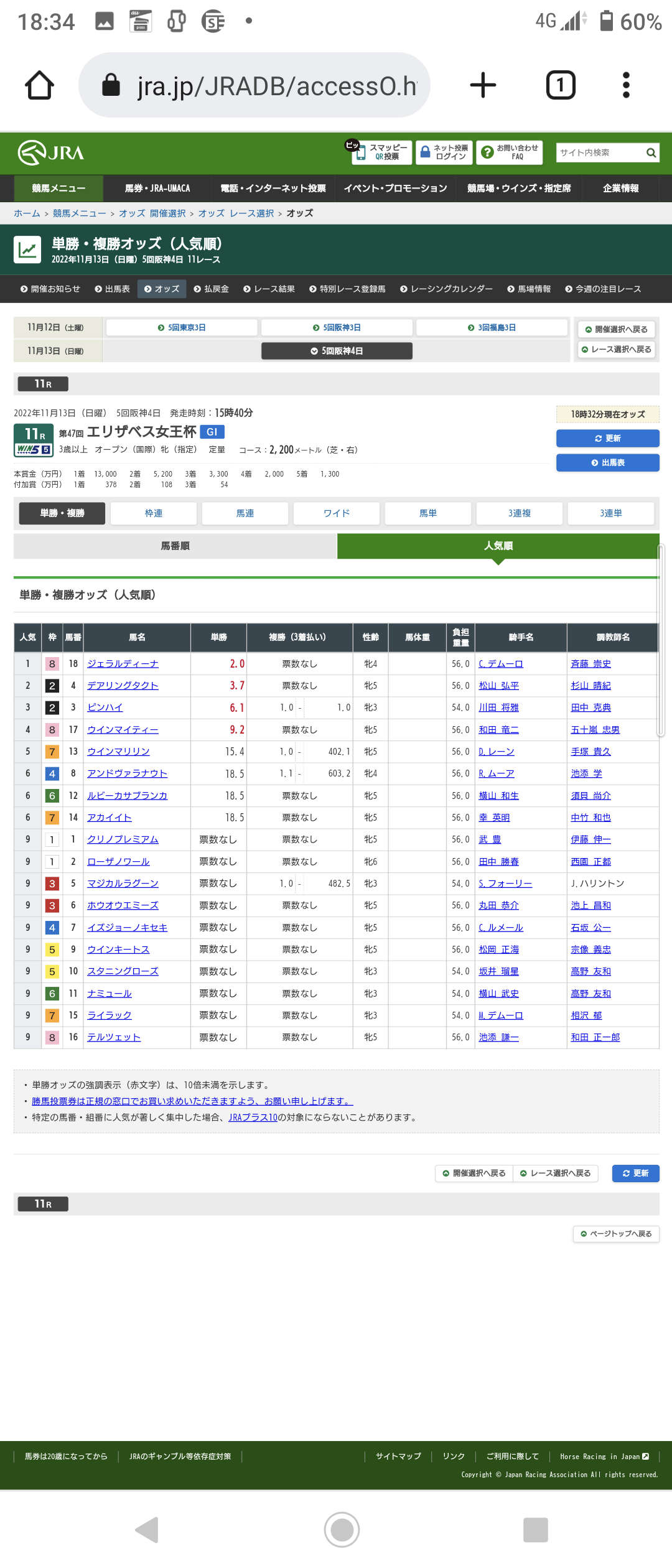This screenshot has width=672, height=1568.
Task: Tap the browser home icon
Action: (39, 85)
